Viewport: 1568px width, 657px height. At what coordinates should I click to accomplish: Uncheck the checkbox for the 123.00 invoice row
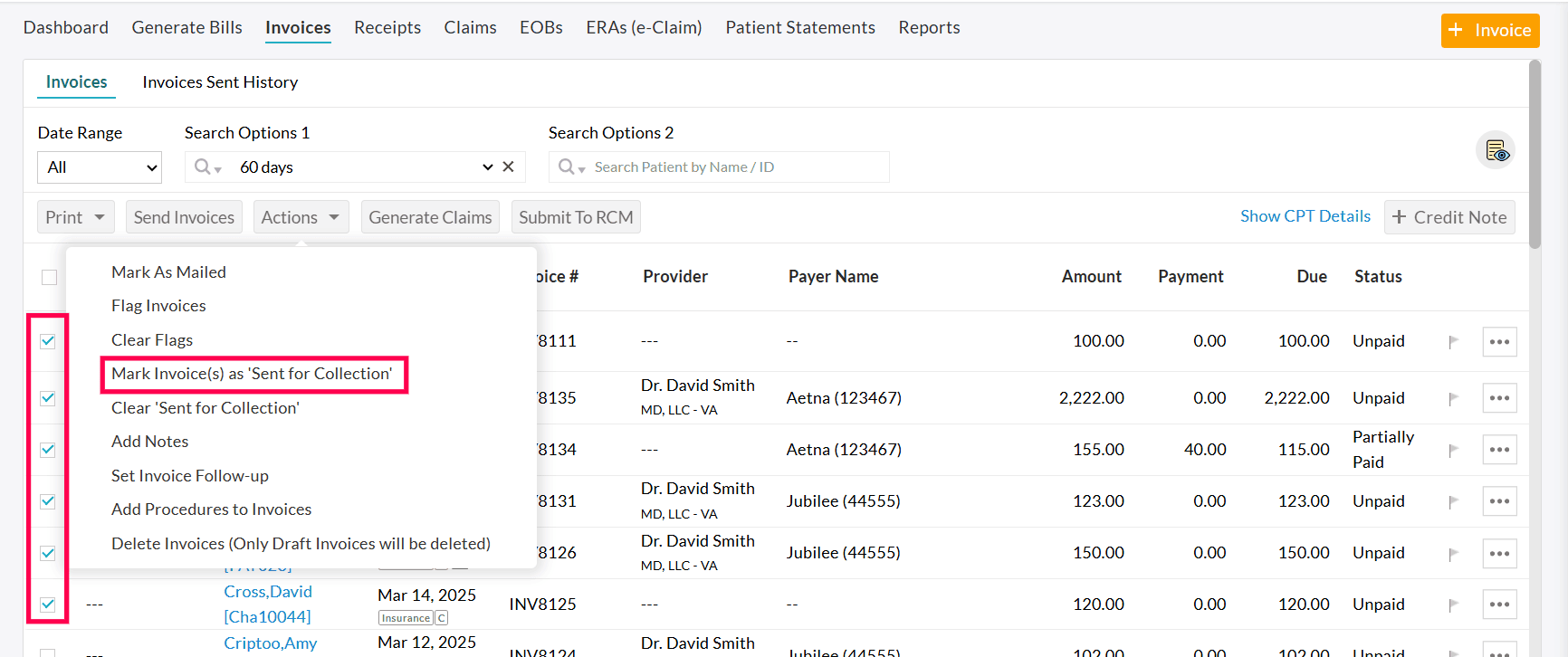48,501
